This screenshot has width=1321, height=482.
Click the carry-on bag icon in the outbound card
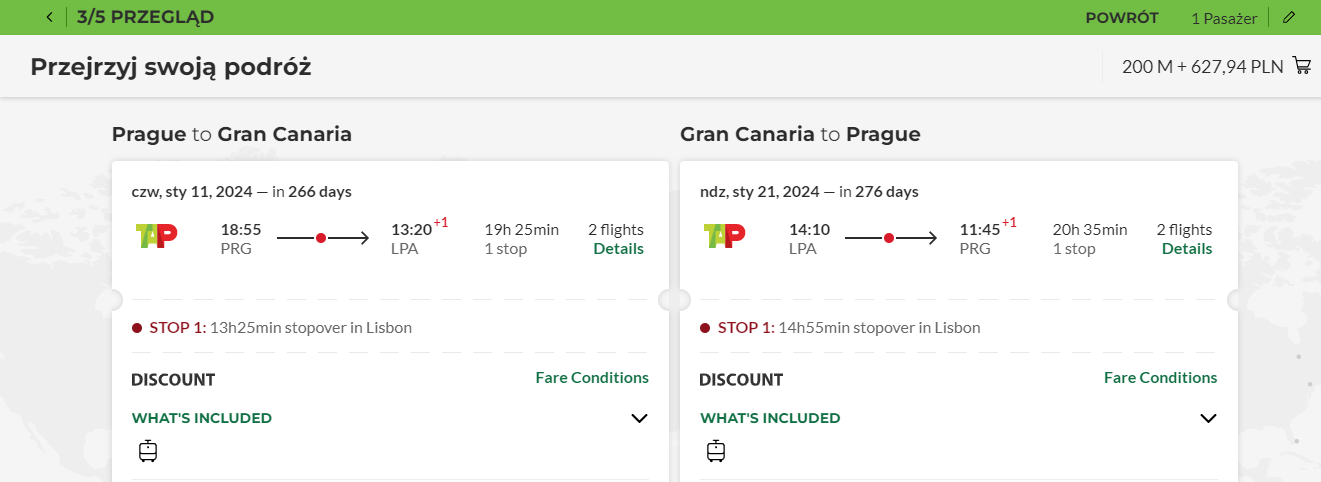[148, 451]
